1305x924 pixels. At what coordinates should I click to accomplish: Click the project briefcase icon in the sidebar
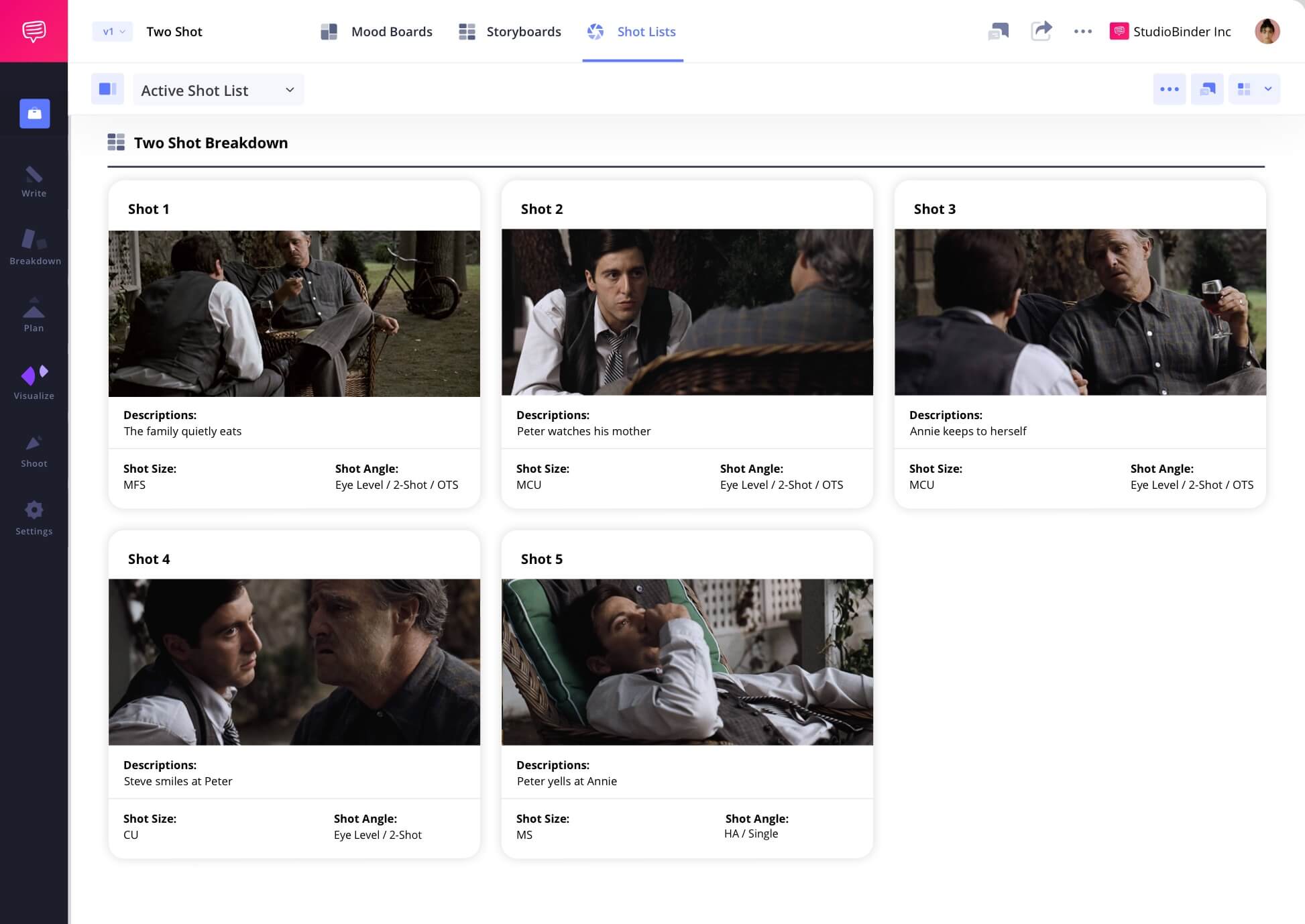tap(34, 113)
